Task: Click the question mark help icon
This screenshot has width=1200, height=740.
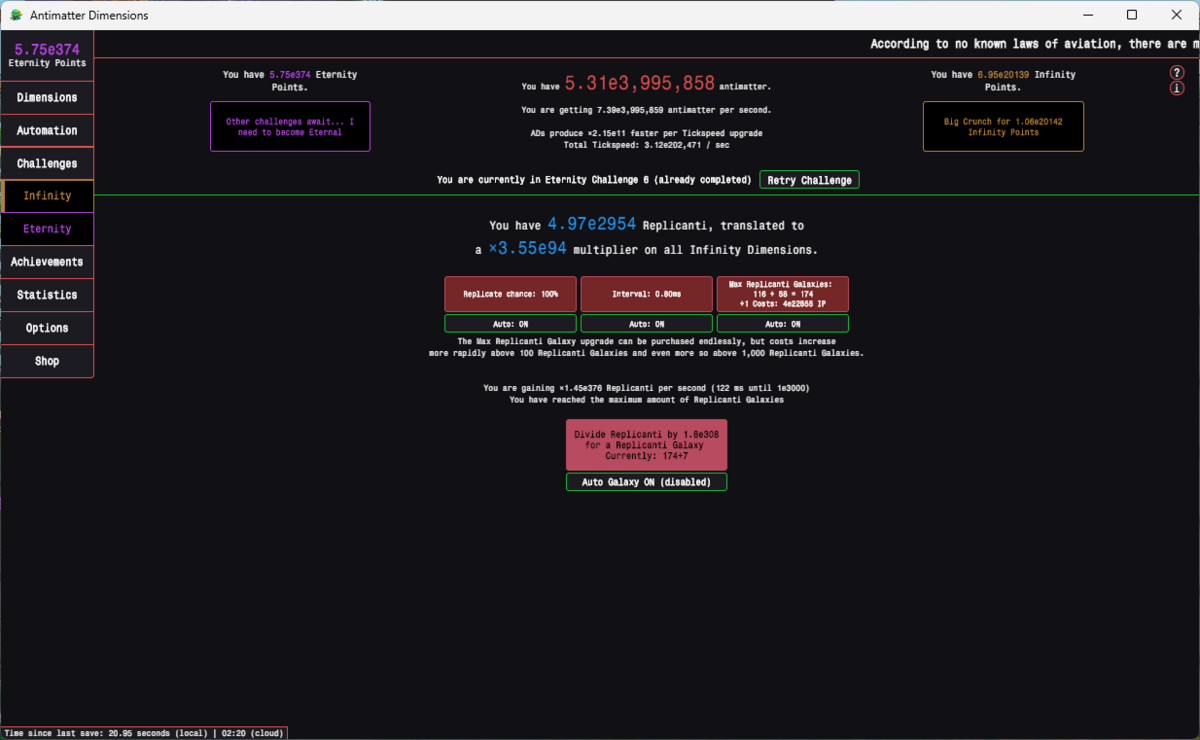Action: (1176, 73)
